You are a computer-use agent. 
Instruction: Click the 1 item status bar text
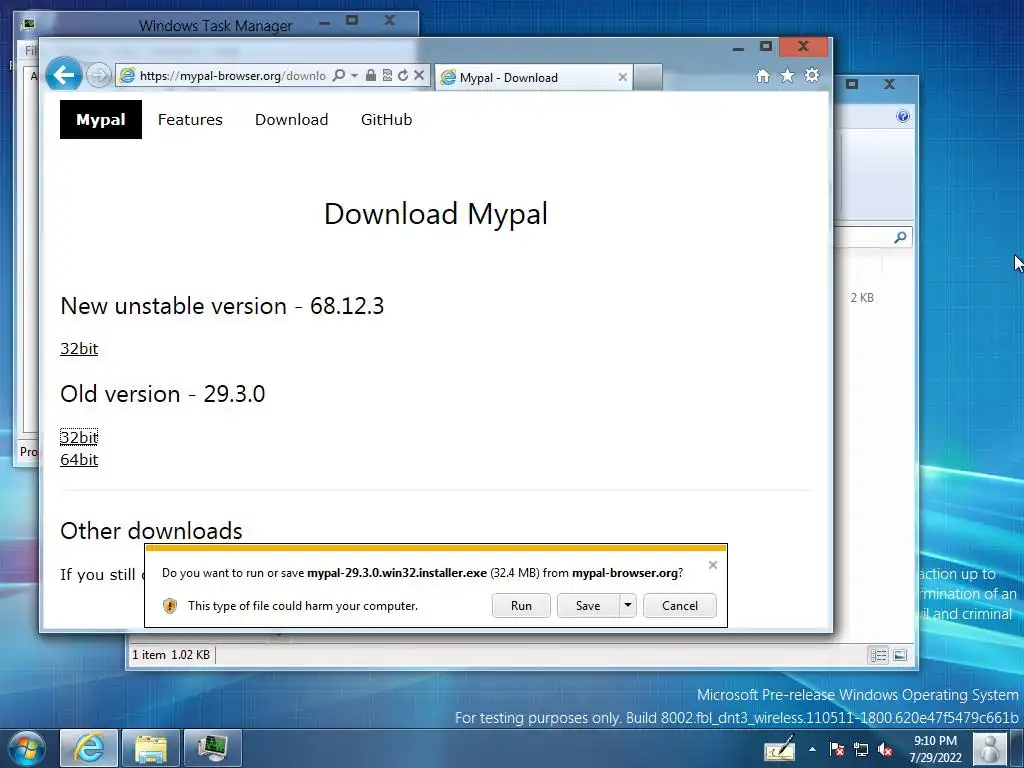tap(149, 655)
